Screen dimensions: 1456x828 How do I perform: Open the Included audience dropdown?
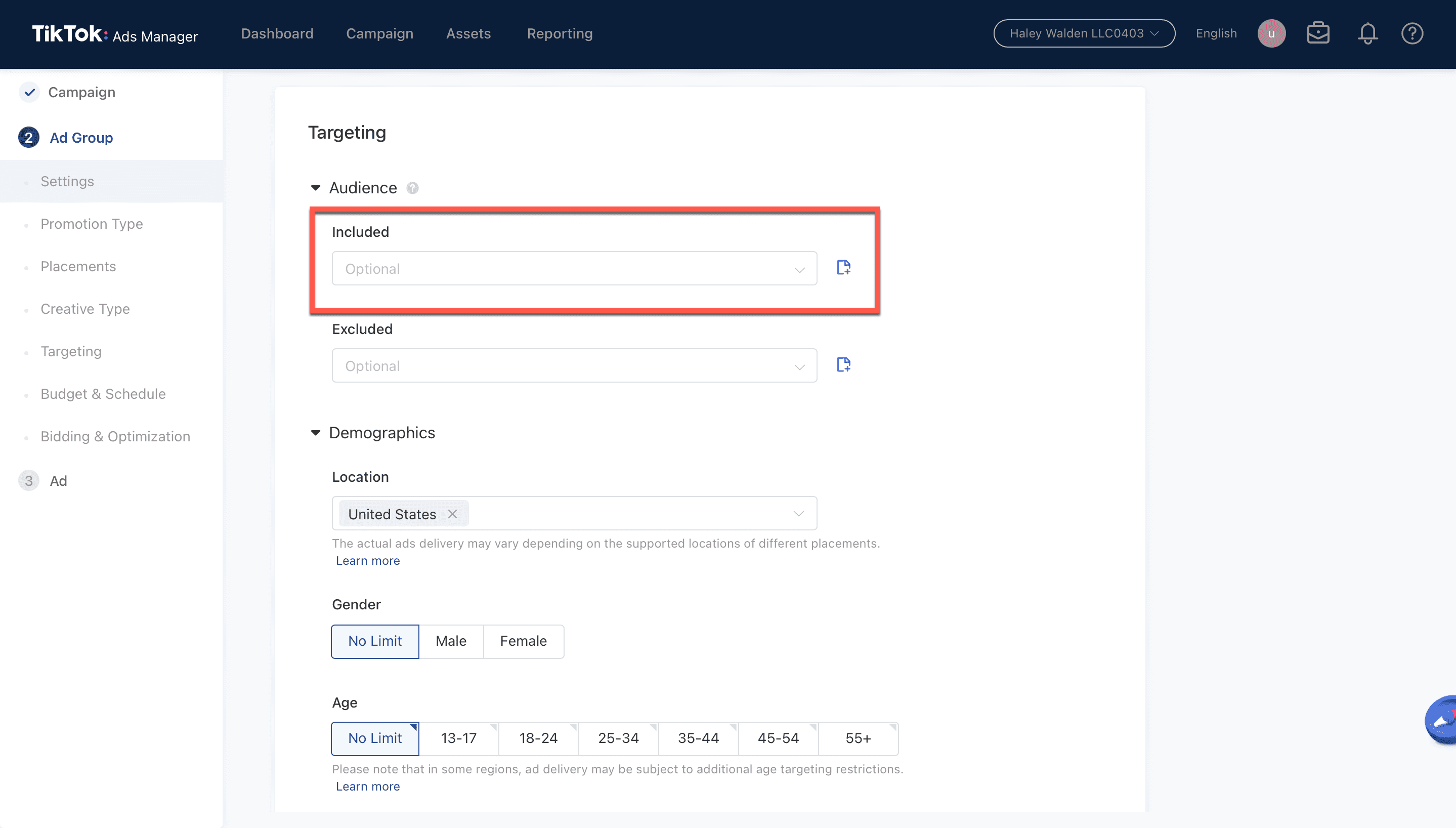tap(574, 268)
